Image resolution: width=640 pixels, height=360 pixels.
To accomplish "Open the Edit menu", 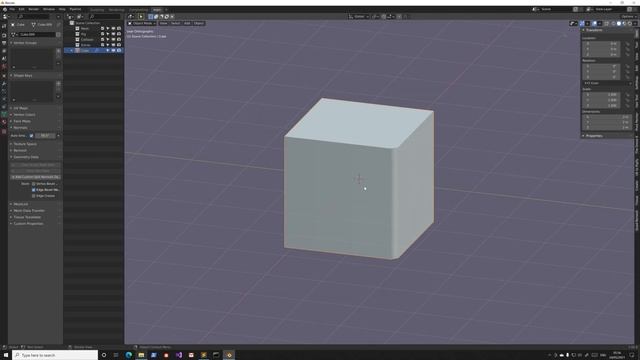I will coord(21,9).
